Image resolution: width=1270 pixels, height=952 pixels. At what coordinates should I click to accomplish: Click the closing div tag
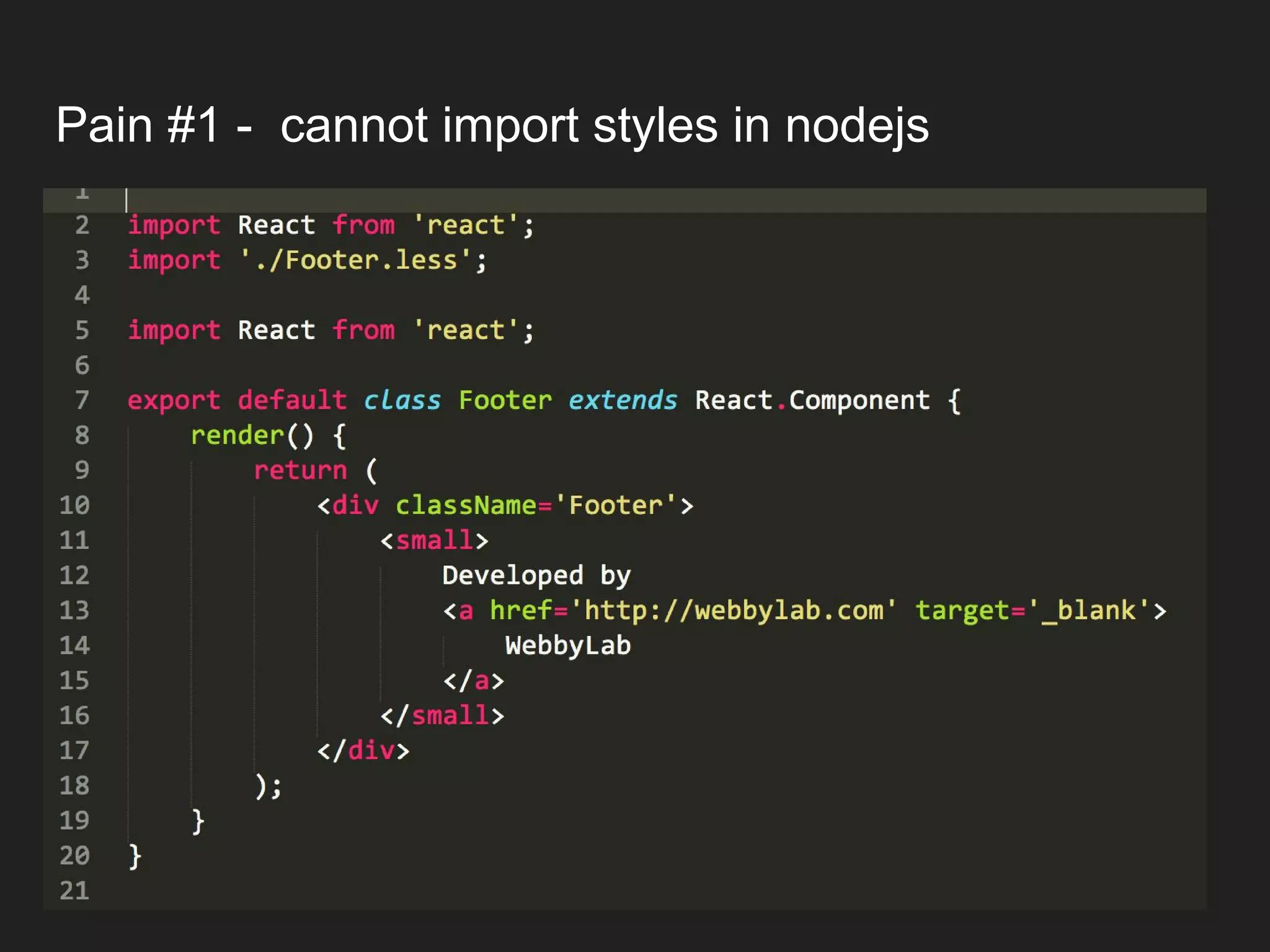coord(363,751)
